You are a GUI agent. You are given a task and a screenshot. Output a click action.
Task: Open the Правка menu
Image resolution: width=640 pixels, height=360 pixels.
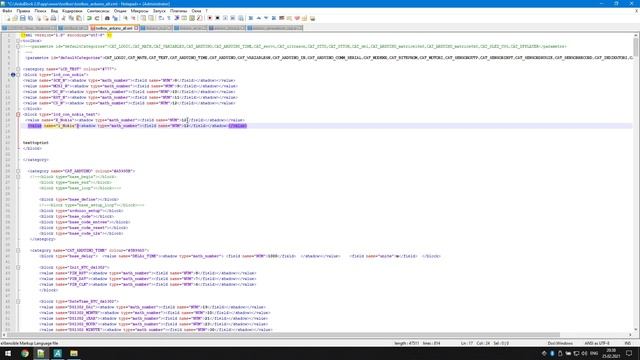tap(23, 11)
